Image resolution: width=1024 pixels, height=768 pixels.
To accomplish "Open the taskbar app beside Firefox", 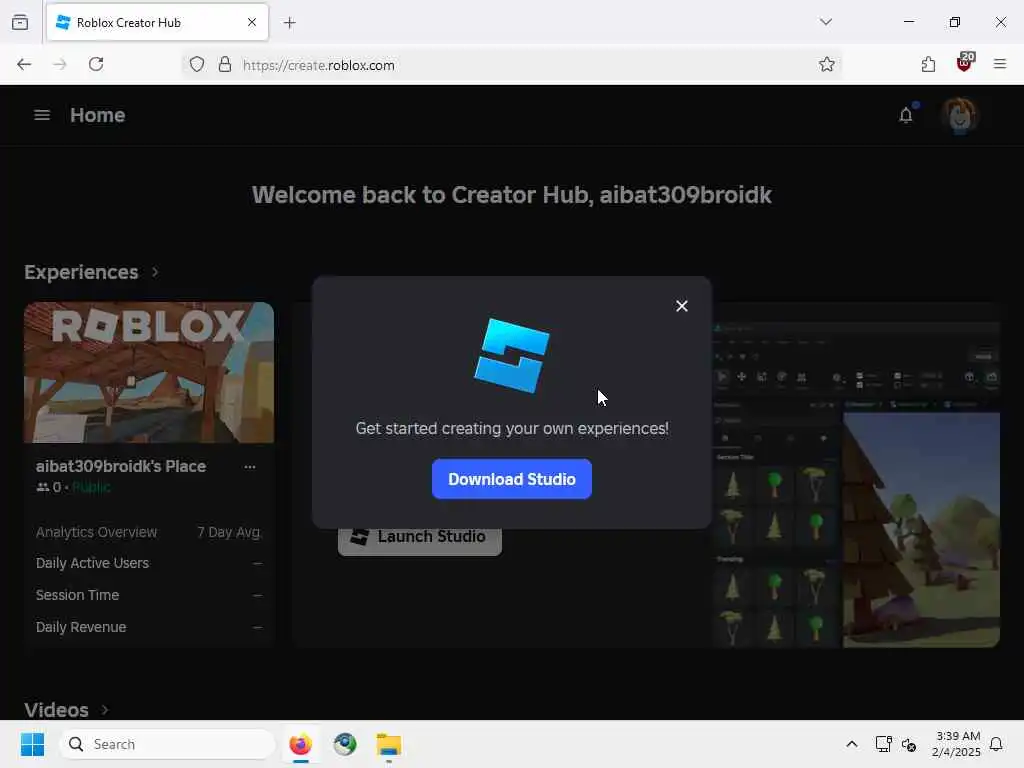I will [x=345, y=744].
